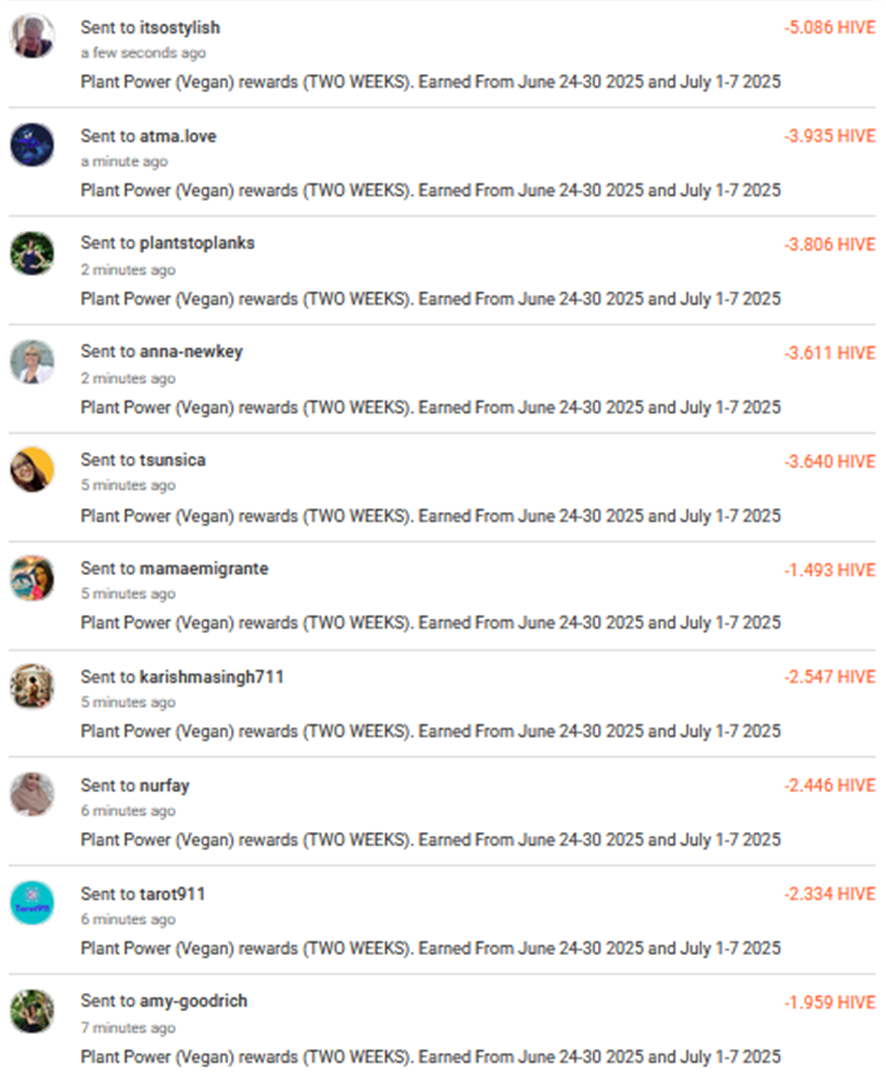Click the karishmasingh711 username link
The height and width of the screenshot is (1075, 886).
[211, 677]
